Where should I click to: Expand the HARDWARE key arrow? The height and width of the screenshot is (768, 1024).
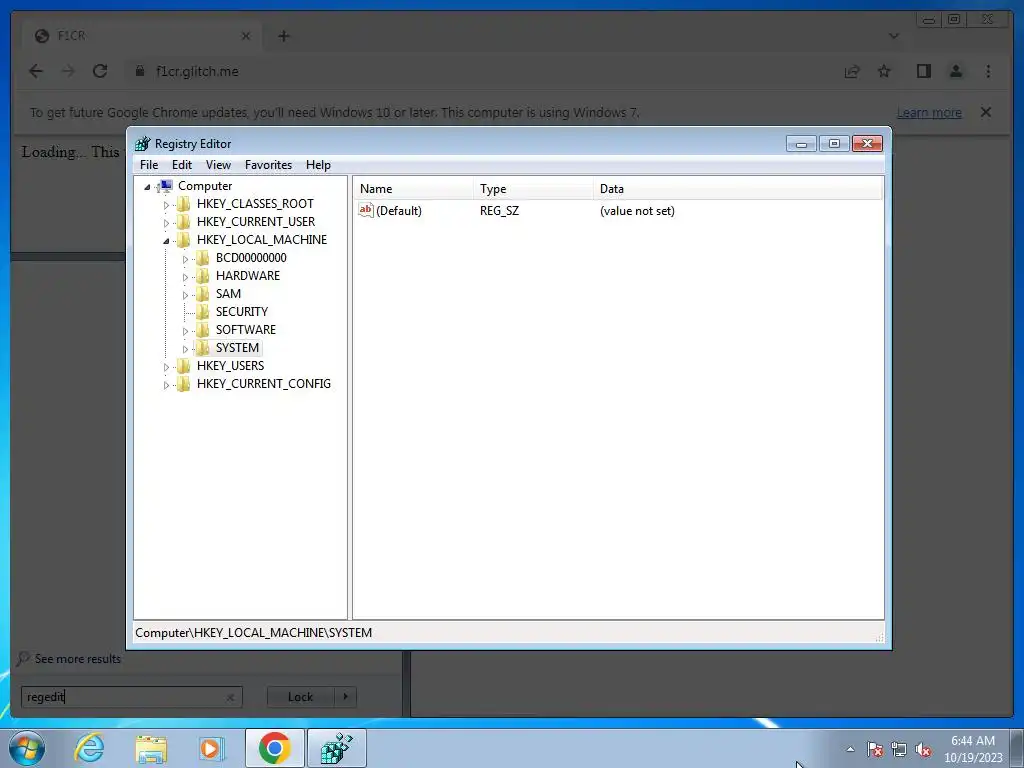(x=185, y=277)
